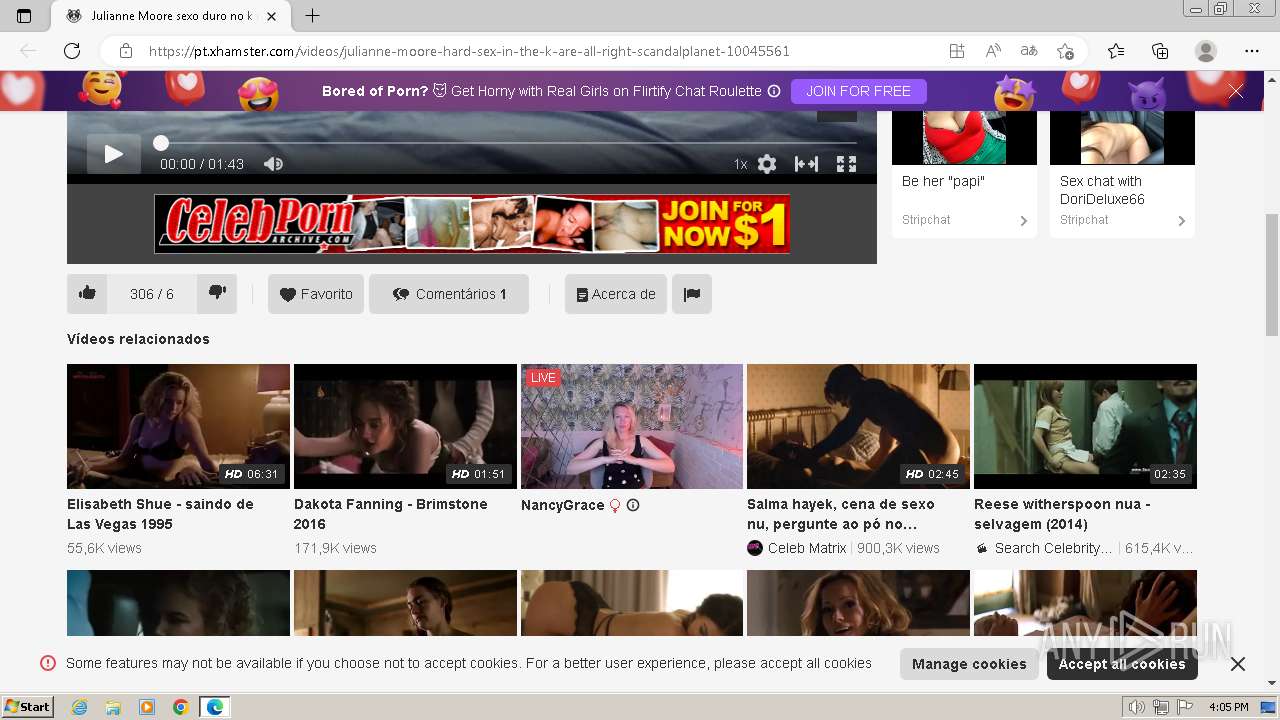1280x720 pixels.
Task: Open the Elisabeth Shue video thumbnail
Action: (178, 426)
